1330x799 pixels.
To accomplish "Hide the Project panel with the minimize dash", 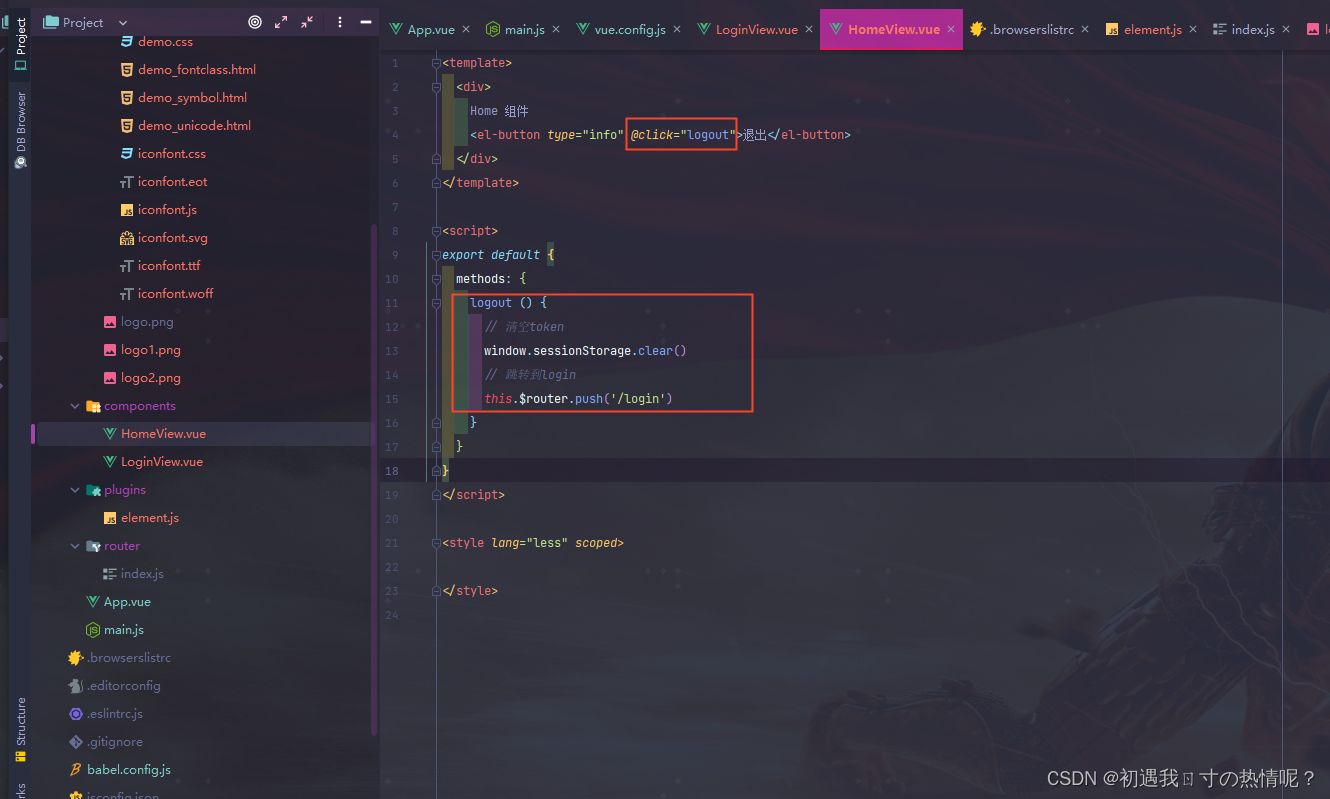I will click(366, 22).
